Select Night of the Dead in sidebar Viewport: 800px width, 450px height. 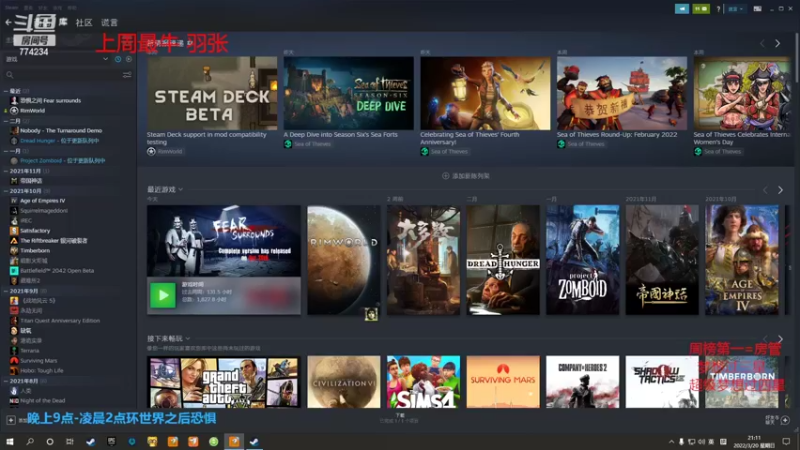[x=42, y=401]
